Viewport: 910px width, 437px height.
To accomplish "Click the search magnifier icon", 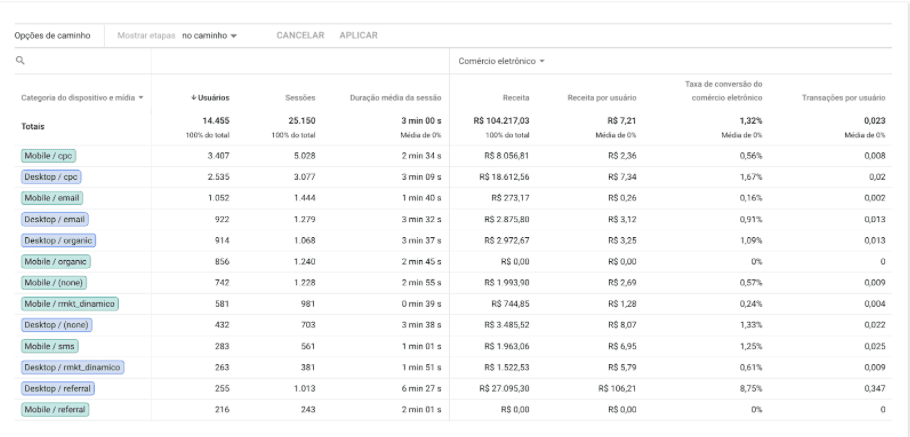I will click(19, 61).
